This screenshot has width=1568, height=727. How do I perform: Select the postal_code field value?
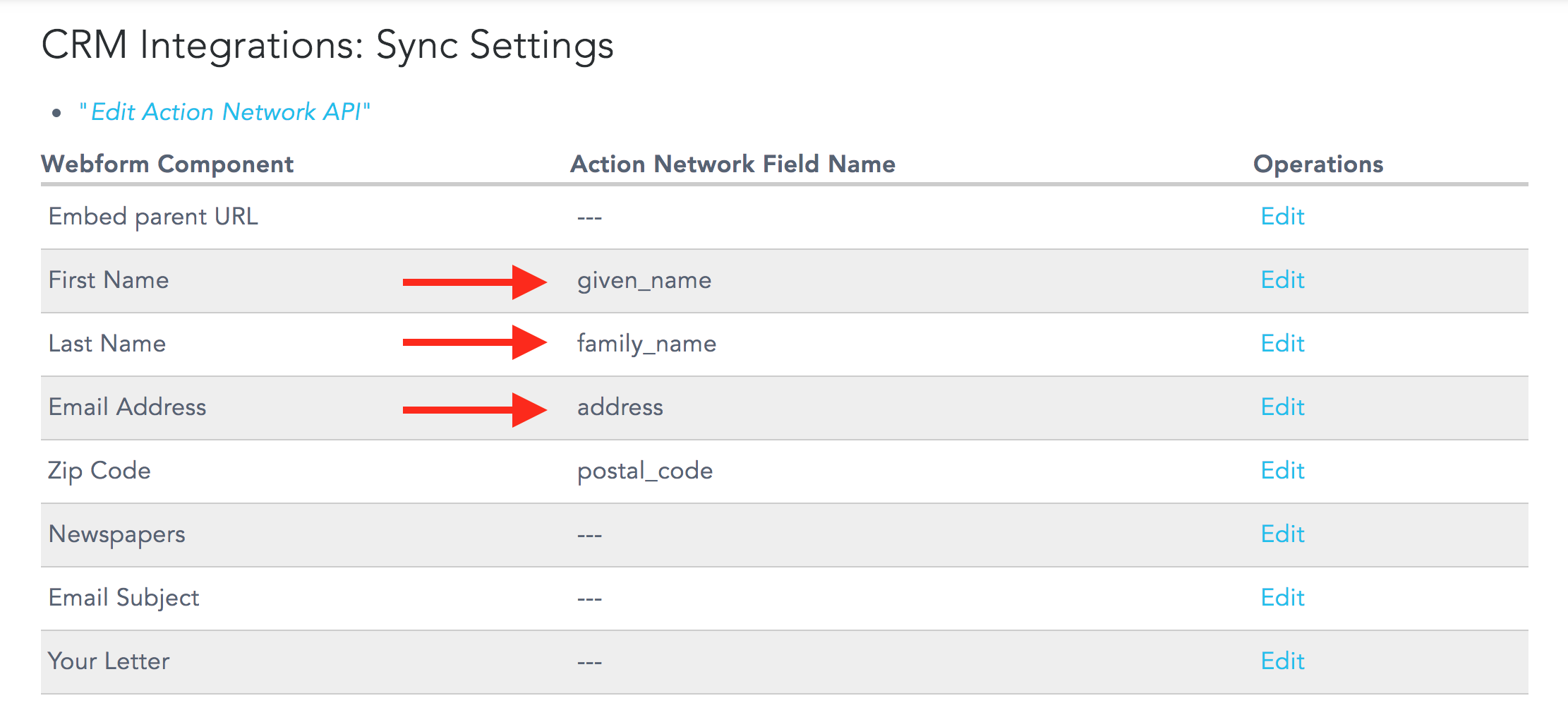point(645,471)
